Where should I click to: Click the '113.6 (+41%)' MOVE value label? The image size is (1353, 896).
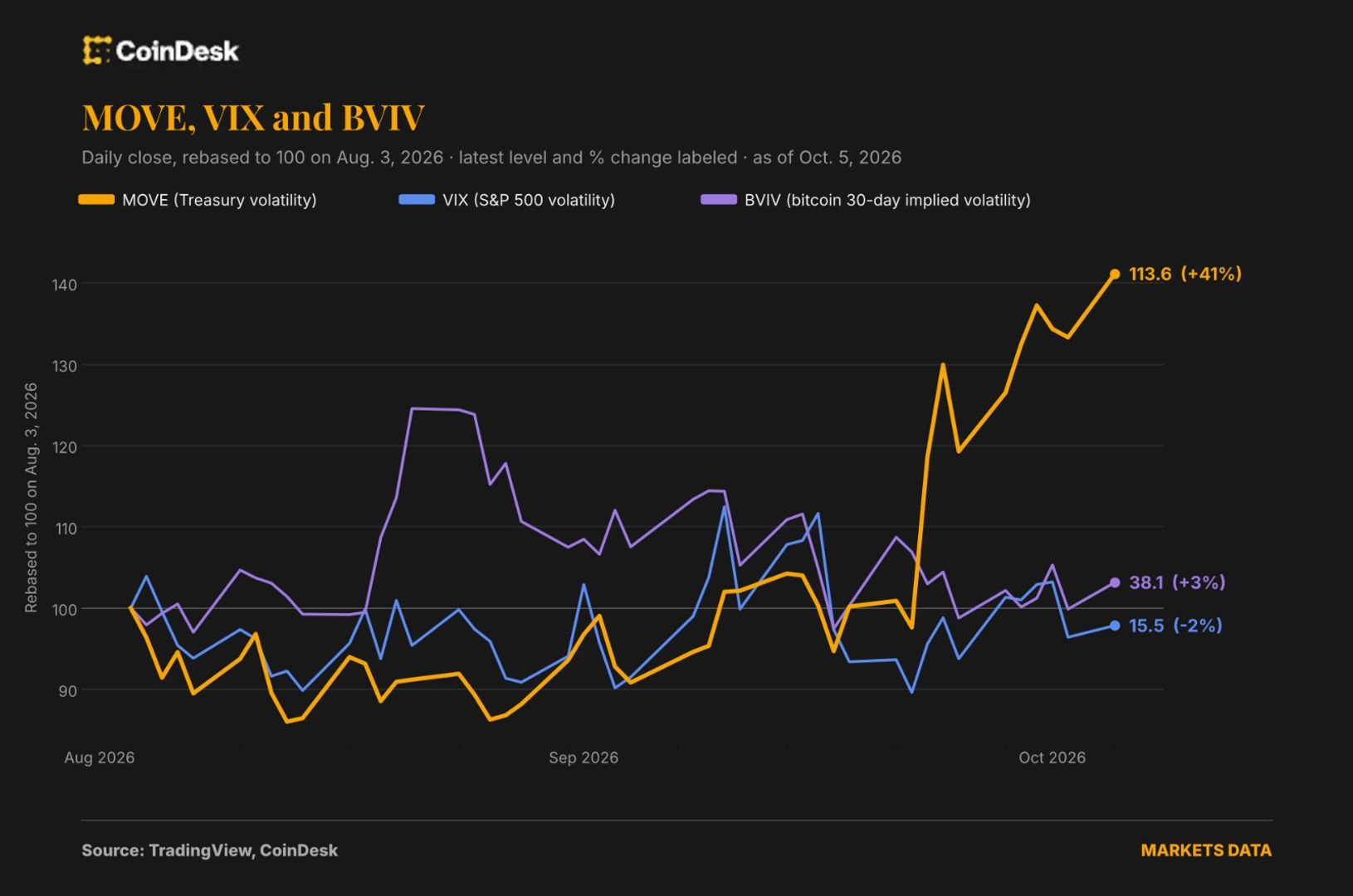coord(1185,274)
